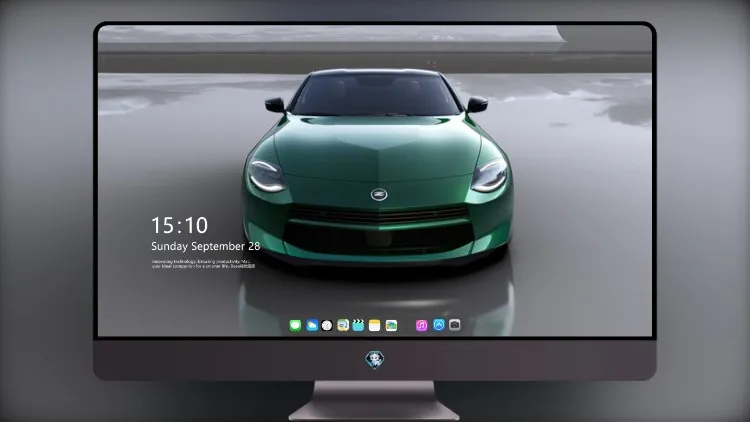Launch the teal clapperboard video app
Screen dimensions: 750x422
tap(358, 325)
